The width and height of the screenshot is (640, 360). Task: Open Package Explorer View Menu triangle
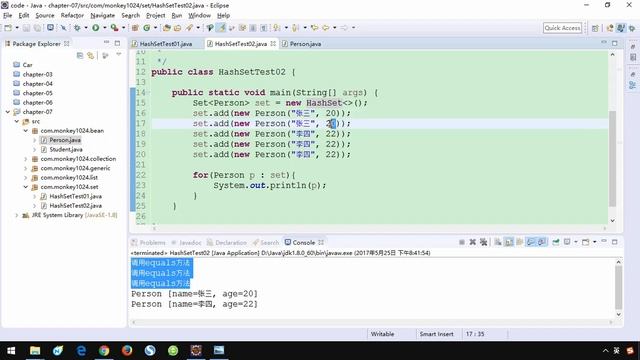[118, 55]
